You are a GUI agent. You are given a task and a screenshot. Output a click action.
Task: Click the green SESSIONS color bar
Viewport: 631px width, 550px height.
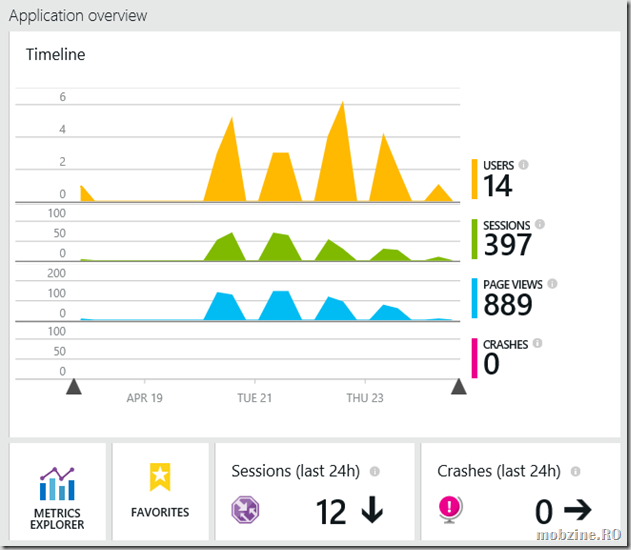(x=474, y=239)
